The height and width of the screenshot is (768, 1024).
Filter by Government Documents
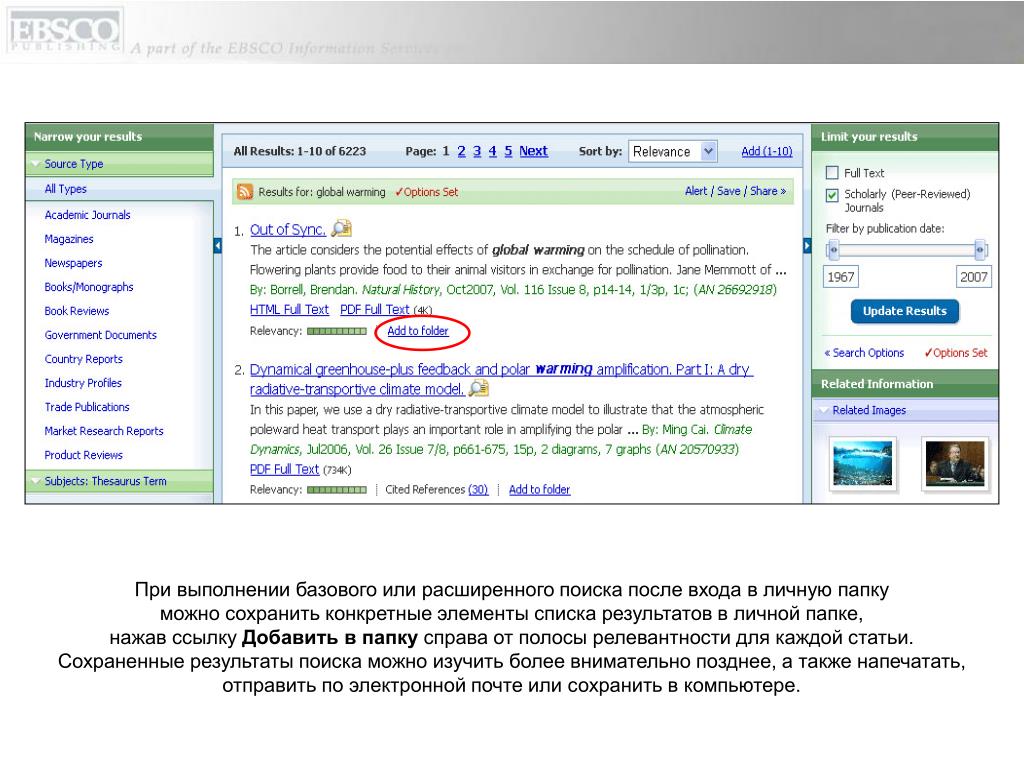[x=101, y=335]
